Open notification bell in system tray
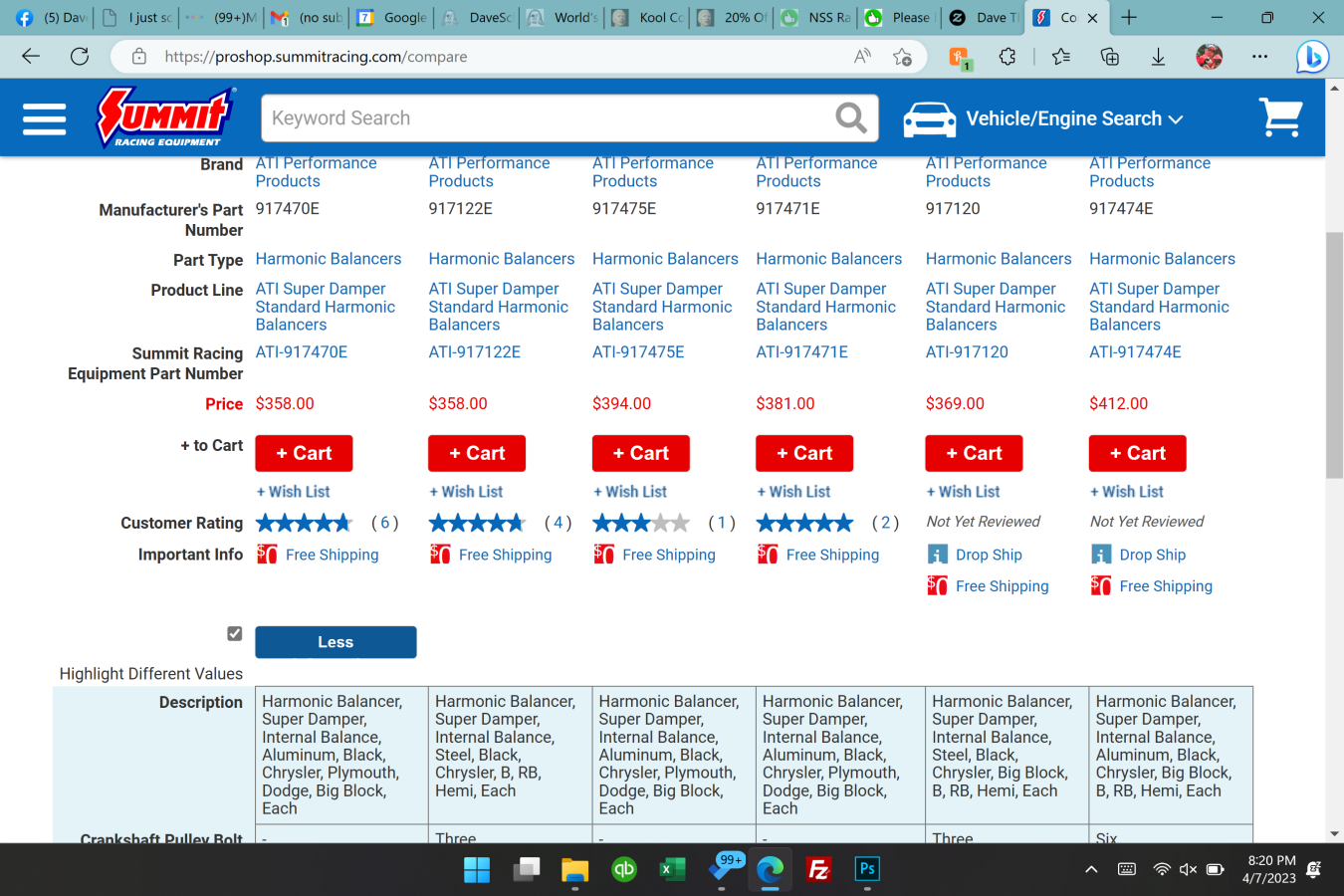 [1314, 869]
